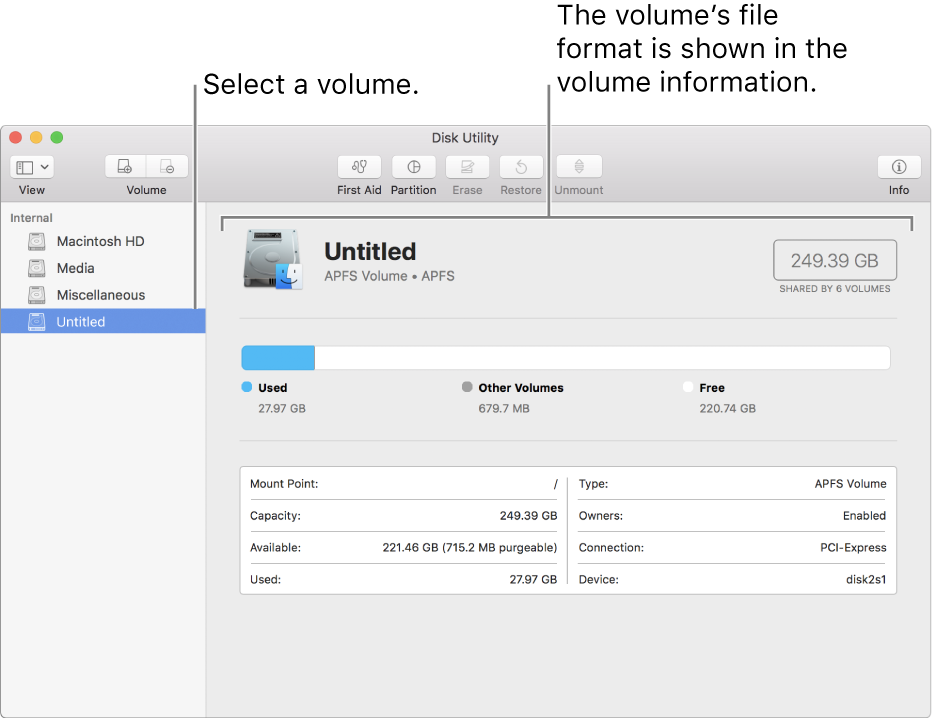Click the remove volume icon

click(167, 167)
